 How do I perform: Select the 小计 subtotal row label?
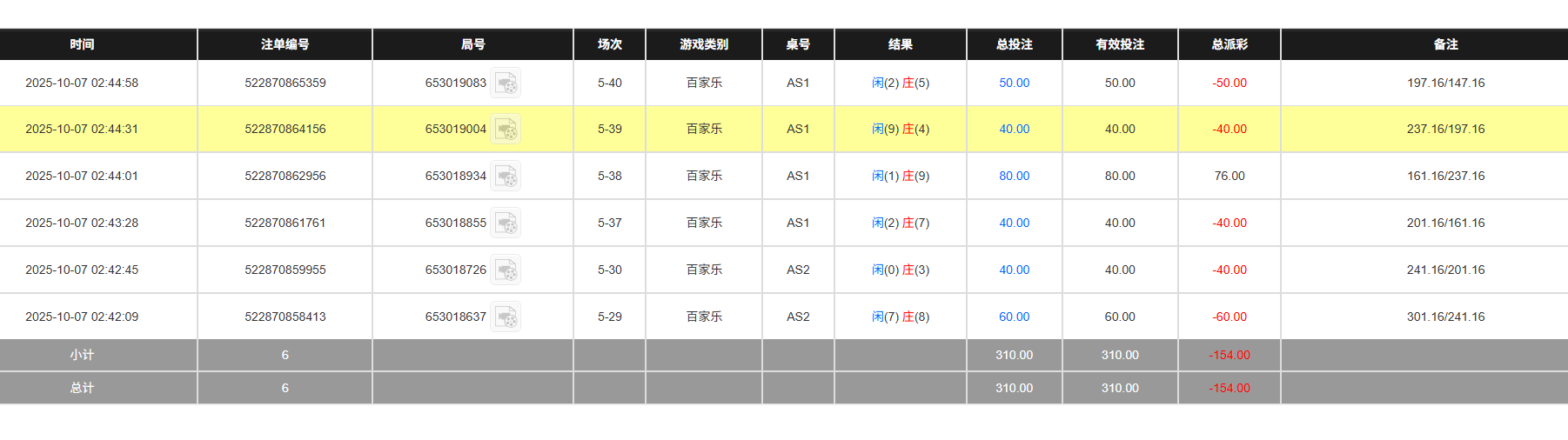(x=82, y=356)
